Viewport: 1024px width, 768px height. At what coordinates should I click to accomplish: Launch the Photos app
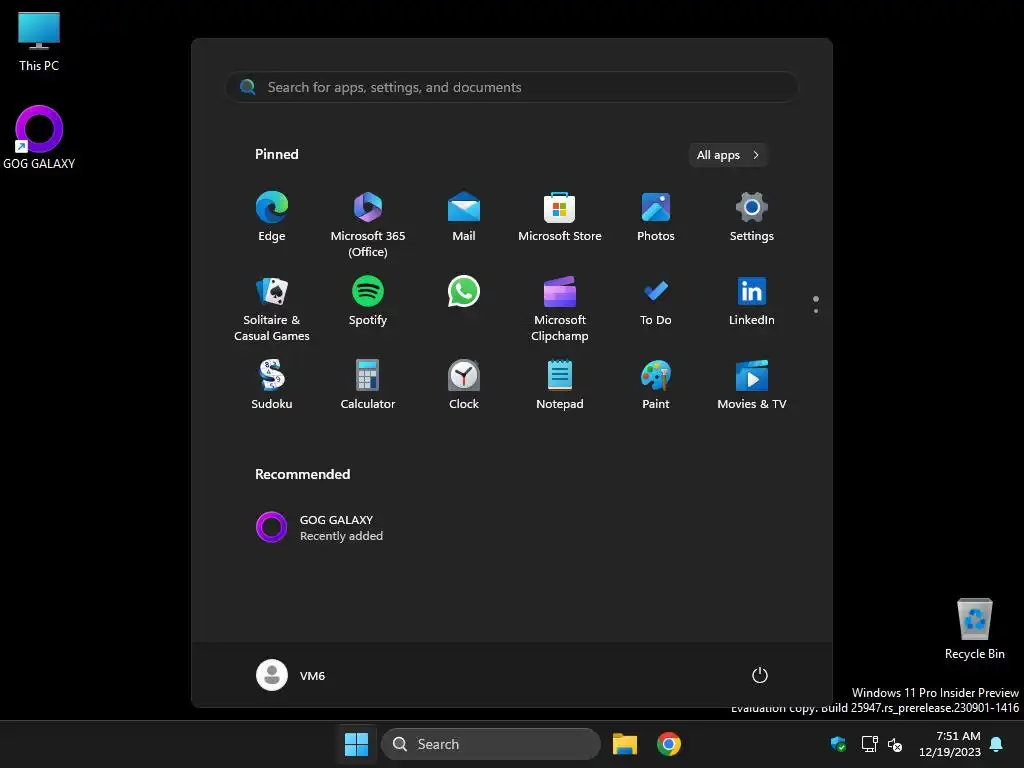tap(656, 217)
